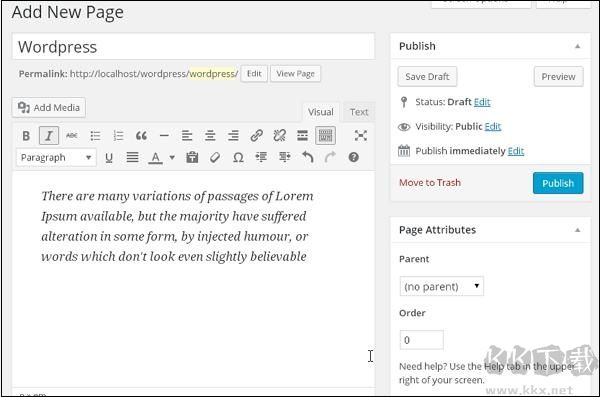This screenshot has width=600, height=397.
Task: Click the Move to Trash link
Action: pyautogui.click(x=430, y=183)
